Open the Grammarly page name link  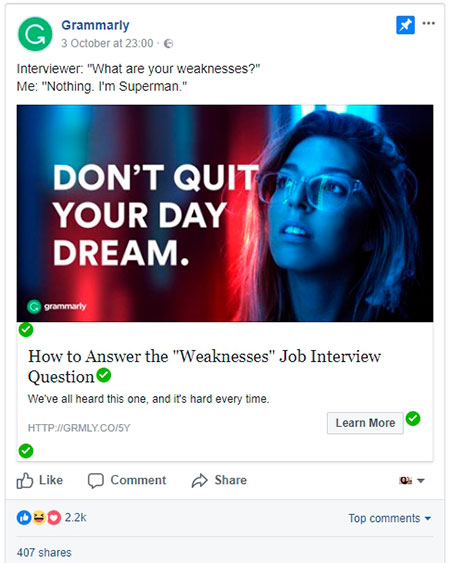pyautogui.click(x=95, y=25)
